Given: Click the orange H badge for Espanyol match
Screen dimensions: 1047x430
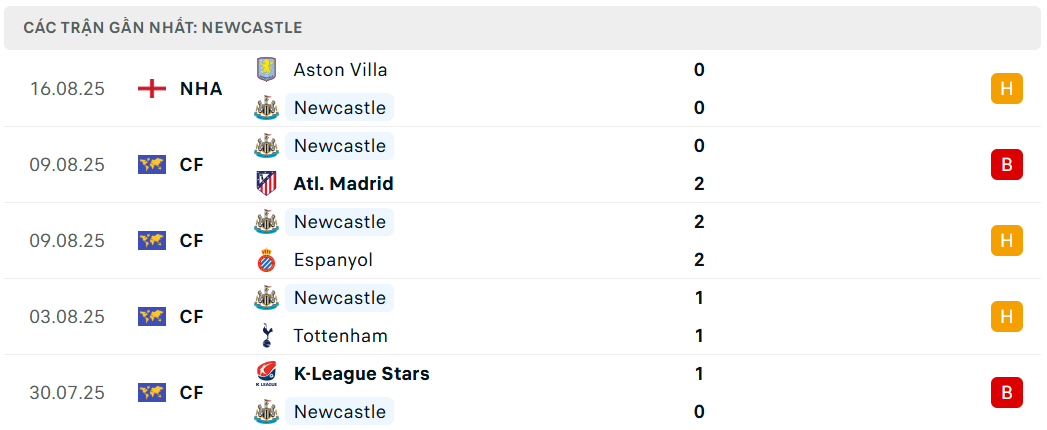Looking at the screenshot, I should (1006, 240).
